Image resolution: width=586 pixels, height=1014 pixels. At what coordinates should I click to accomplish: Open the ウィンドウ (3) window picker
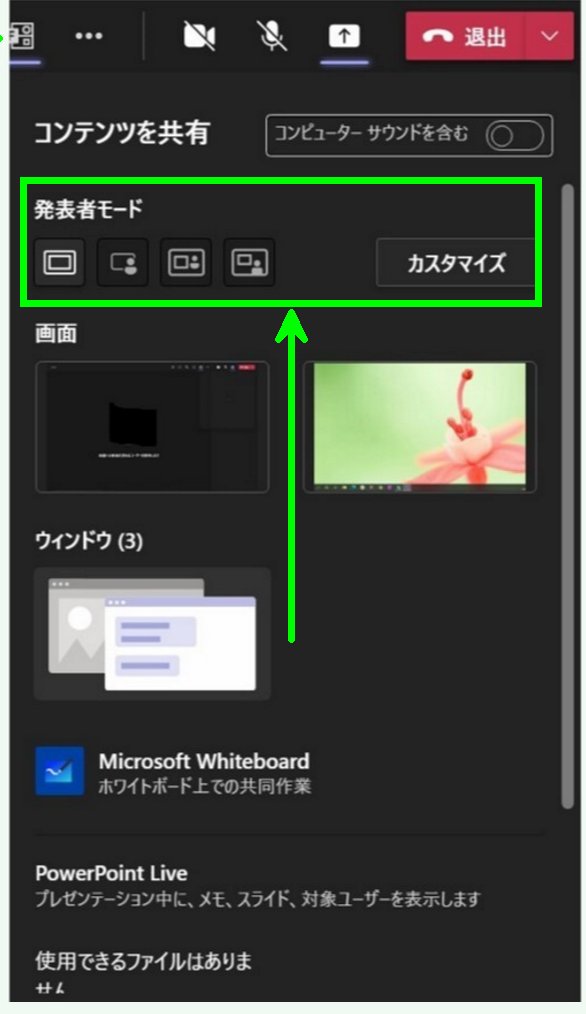[x=152, y=634]
